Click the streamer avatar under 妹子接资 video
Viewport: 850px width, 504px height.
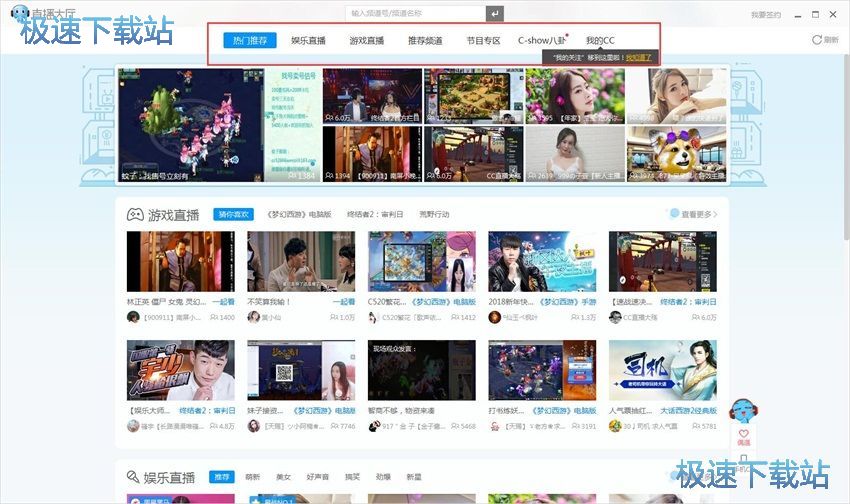click(x=253, y=426)
